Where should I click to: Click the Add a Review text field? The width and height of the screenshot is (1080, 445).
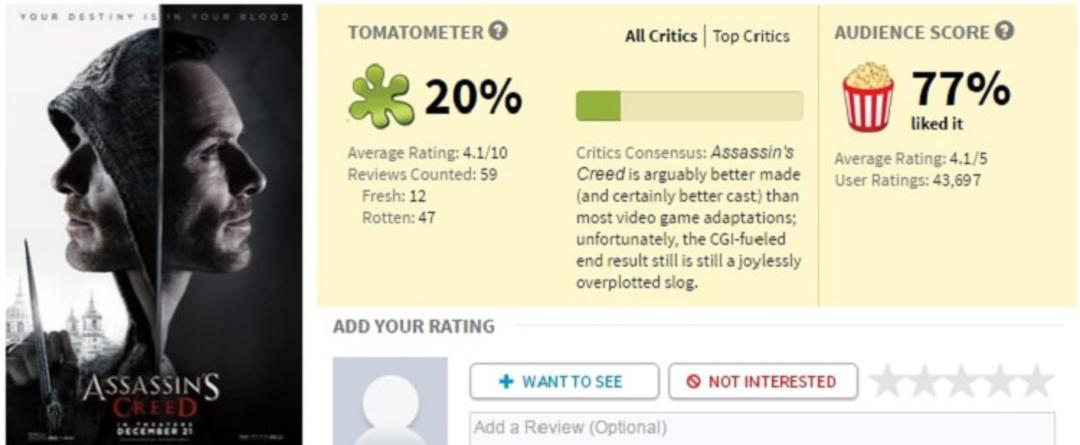click(x=762, y=428)
